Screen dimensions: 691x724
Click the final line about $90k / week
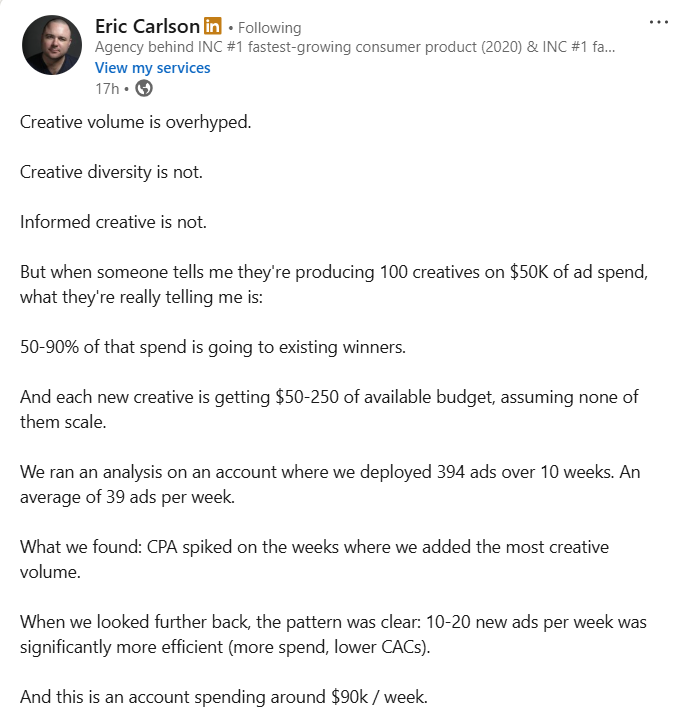tap(223, 697)
